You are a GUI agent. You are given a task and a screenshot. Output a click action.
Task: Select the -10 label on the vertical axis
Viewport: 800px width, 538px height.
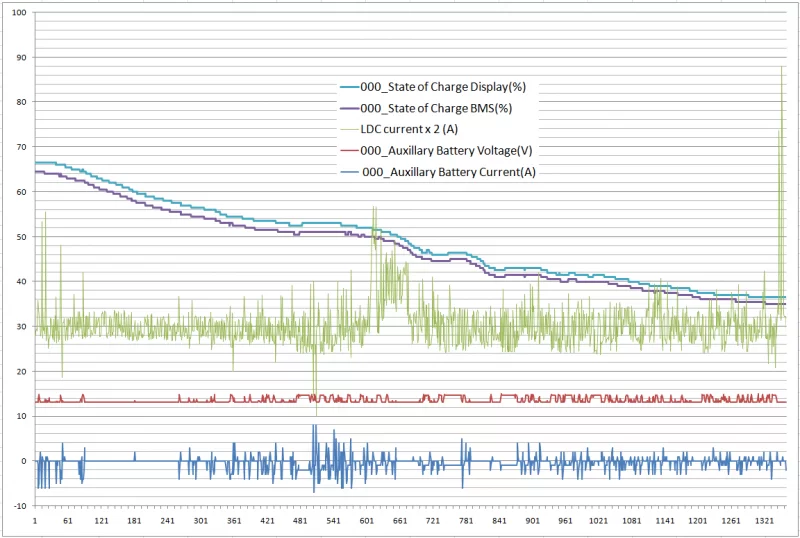(20, 506)
